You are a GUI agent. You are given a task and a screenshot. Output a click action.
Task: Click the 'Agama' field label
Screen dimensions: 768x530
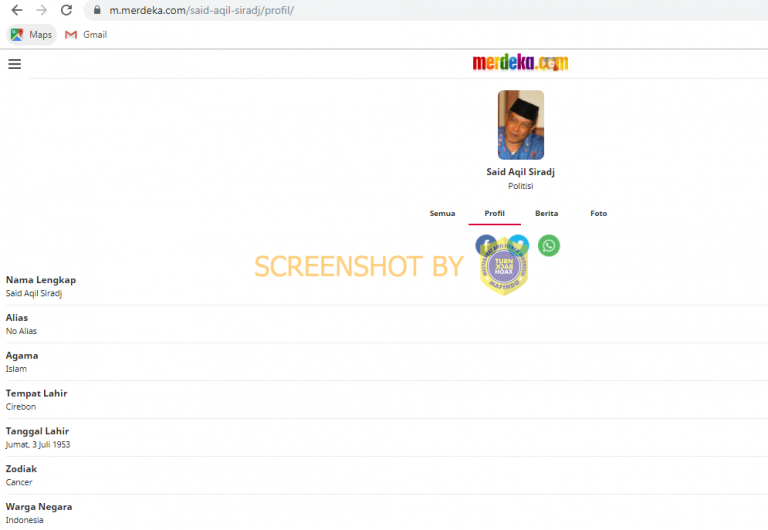point(22,356)
